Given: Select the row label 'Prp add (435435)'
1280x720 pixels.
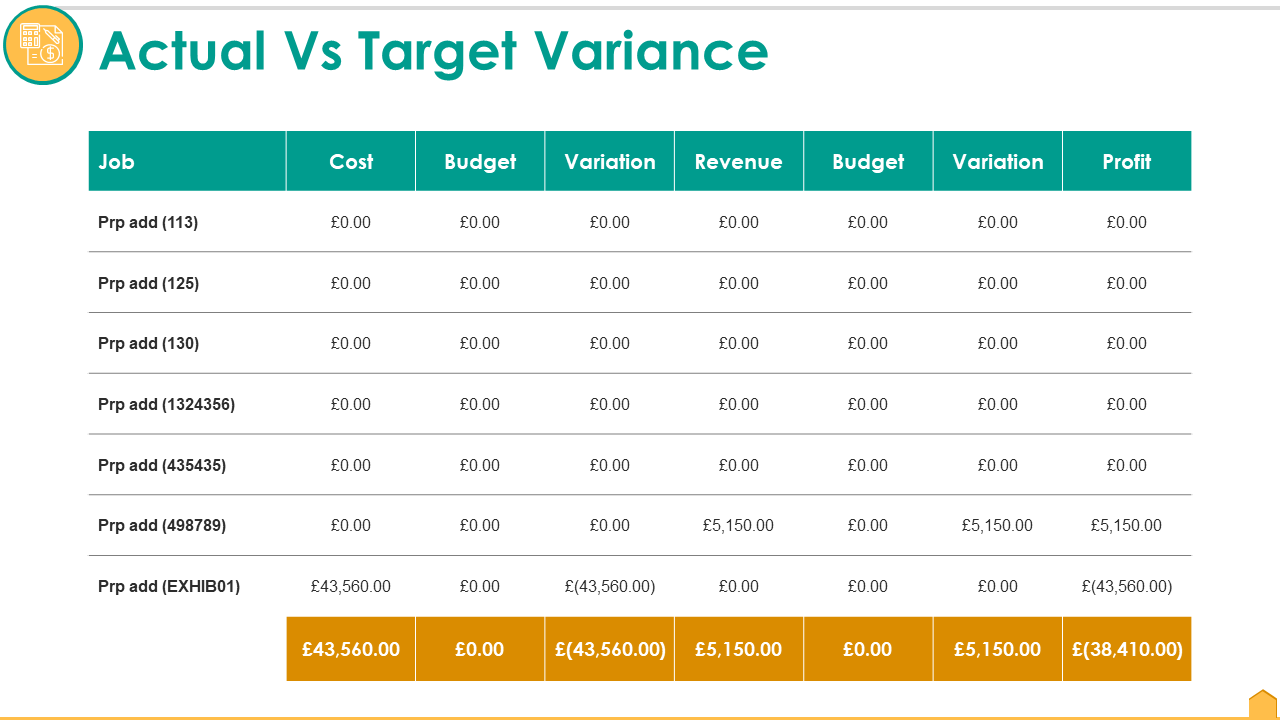Looking at the screenshot, I should pyautogui.click(x=162, y=465).
